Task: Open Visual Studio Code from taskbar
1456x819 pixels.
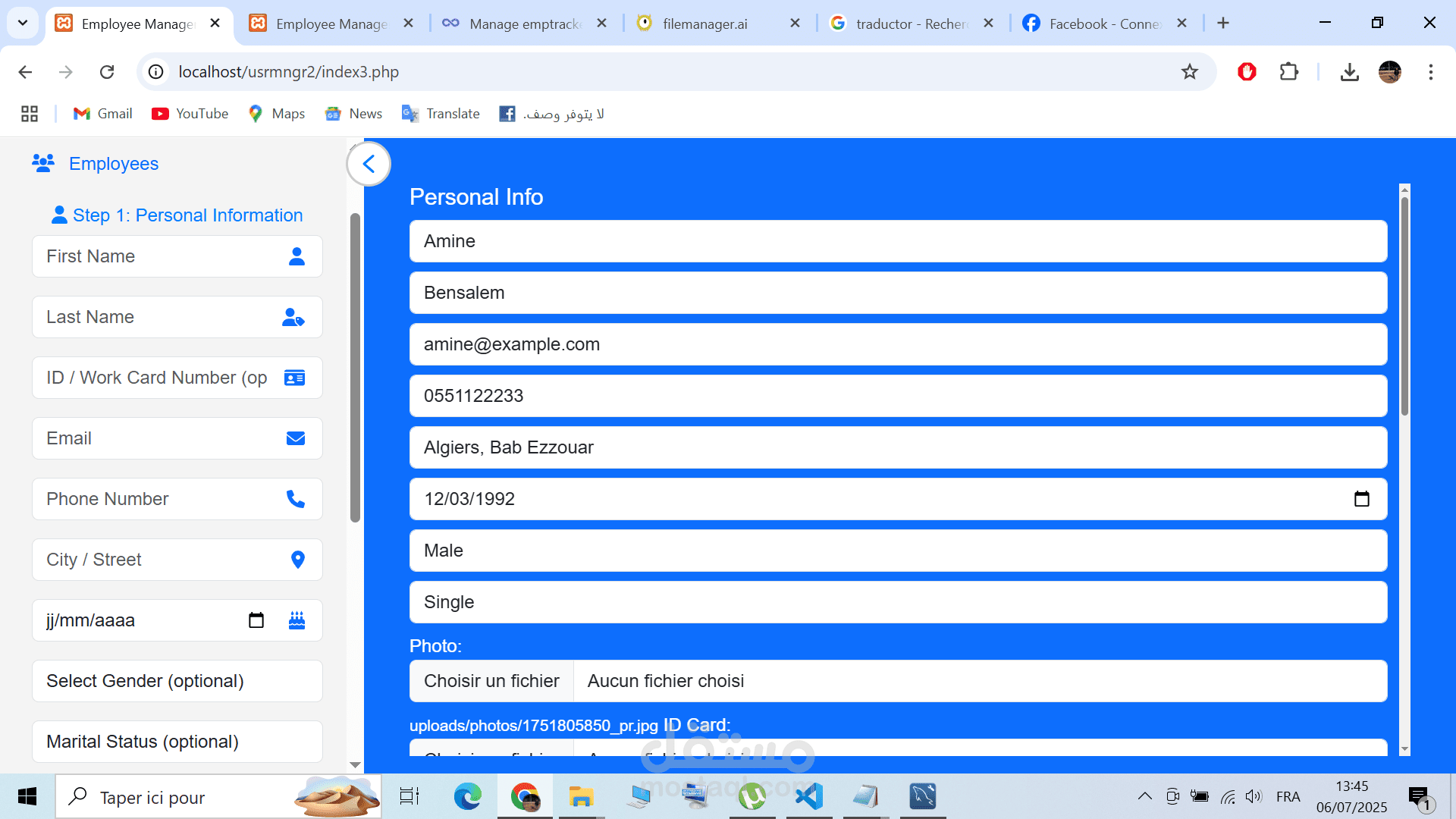Action: coord(809,796)
